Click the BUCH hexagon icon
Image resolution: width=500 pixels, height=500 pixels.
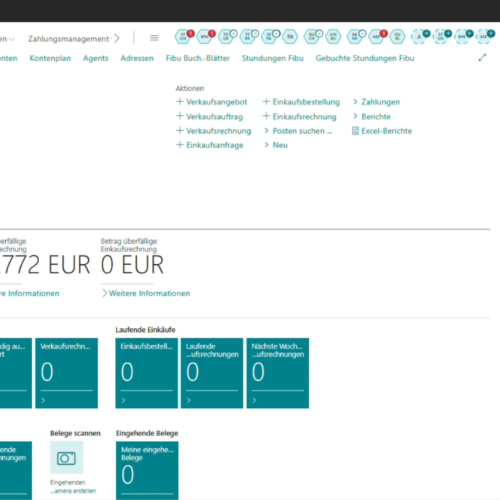click(x=312, y=37)
